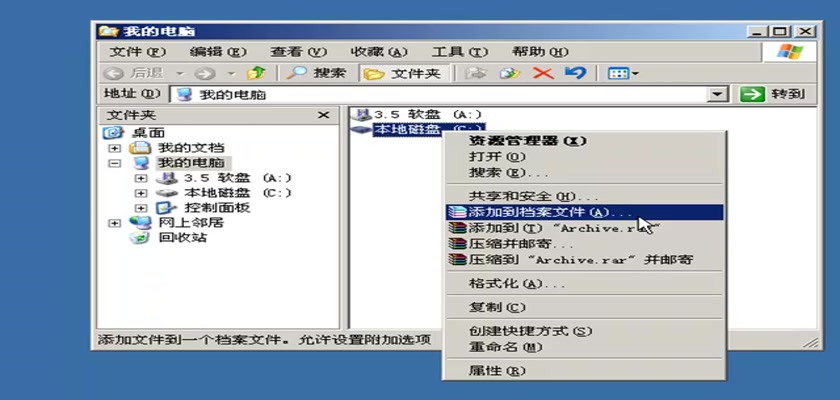
Task: Choose 搜索(E)... from context menu
Action: [x=584, y=173]
